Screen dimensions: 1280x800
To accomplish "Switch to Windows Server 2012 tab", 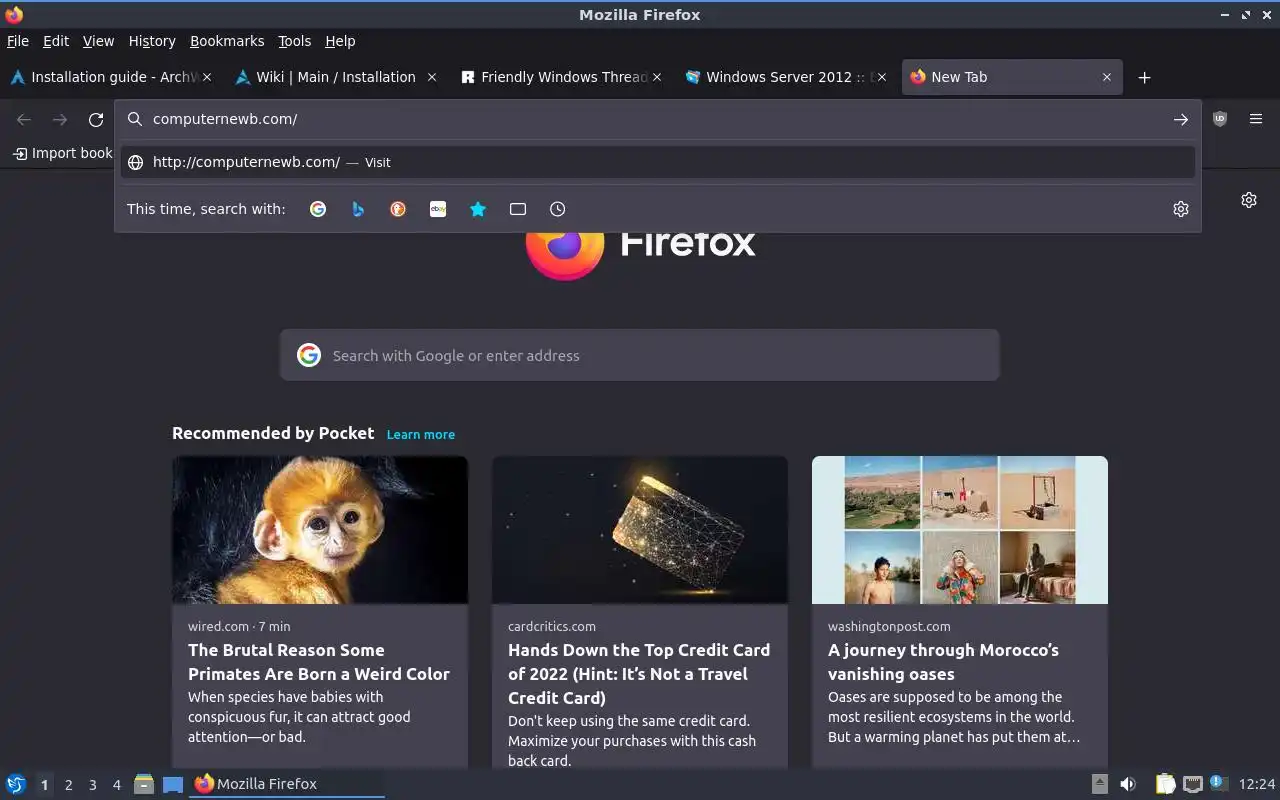I will click(785, 77).
